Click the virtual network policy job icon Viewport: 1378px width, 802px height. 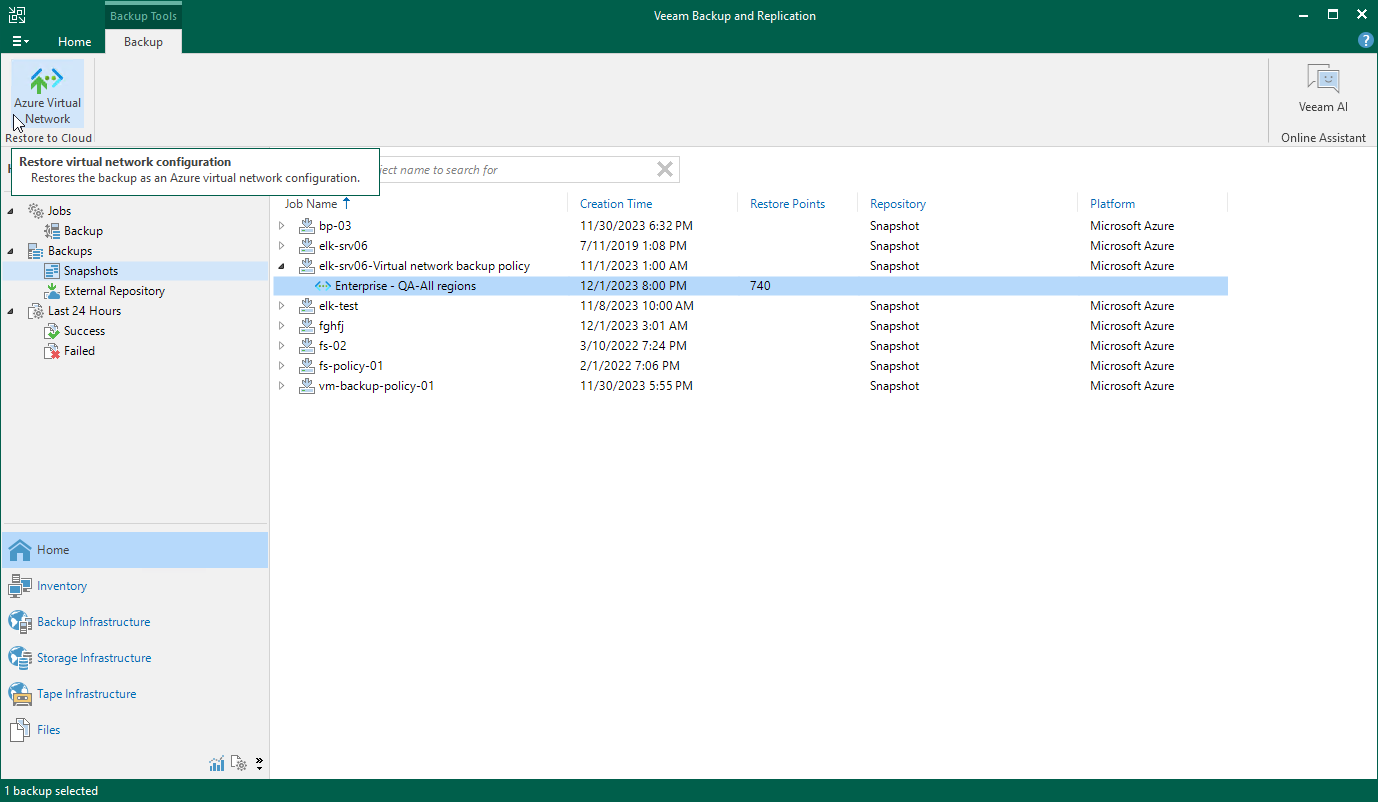307,266
